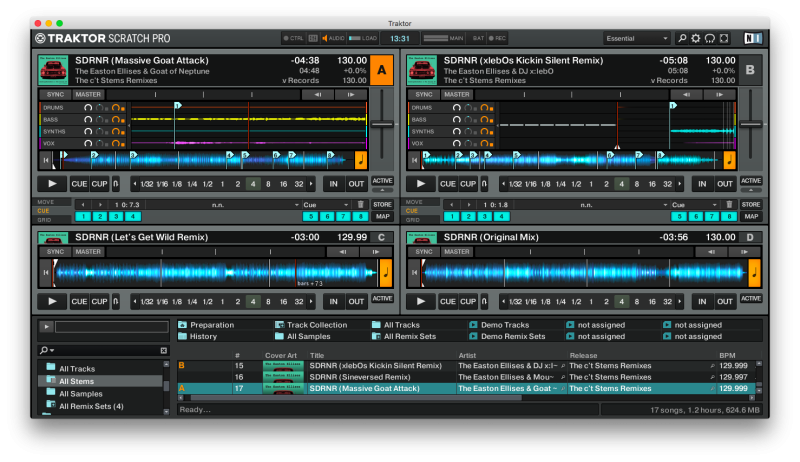
Task: Toggle loop ACTIVE on Deck B
Action: coord(751,181)
